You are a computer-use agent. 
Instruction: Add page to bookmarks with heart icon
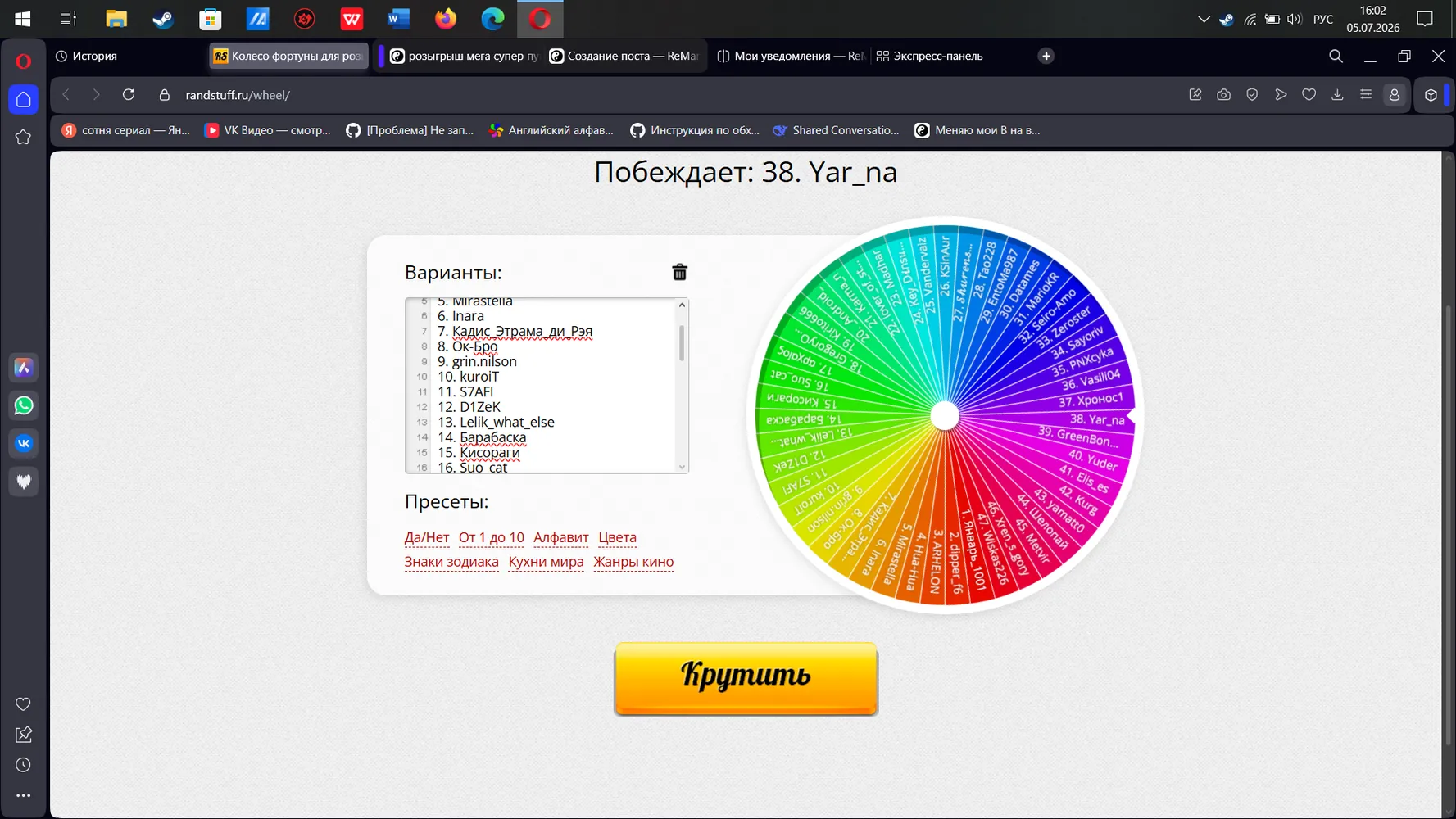pos(1309,95)
